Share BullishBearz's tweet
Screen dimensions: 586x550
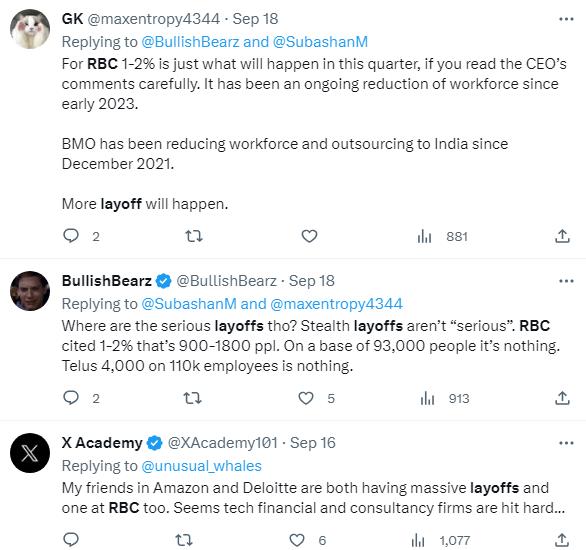click(562, 398)
